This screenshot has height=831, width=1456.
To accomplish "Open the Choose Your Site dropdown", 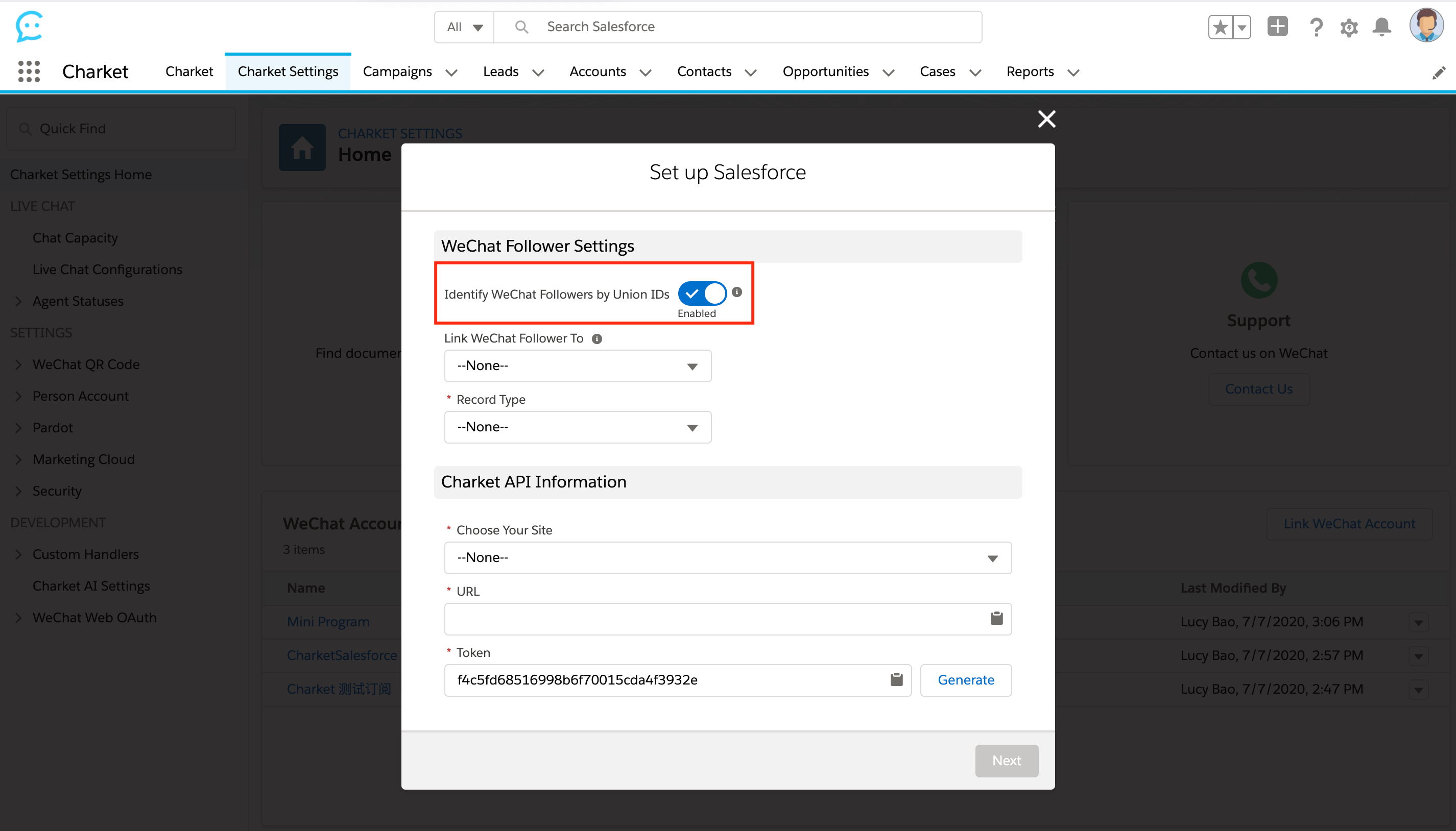I will (727, 557).
